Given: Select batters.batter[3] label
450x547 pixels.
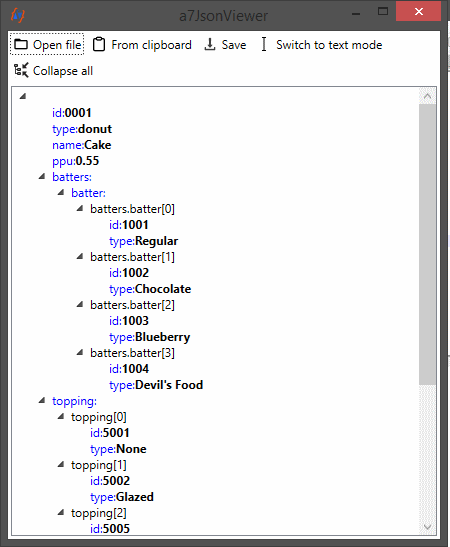Looking at the screenshot, I should 132,353.
